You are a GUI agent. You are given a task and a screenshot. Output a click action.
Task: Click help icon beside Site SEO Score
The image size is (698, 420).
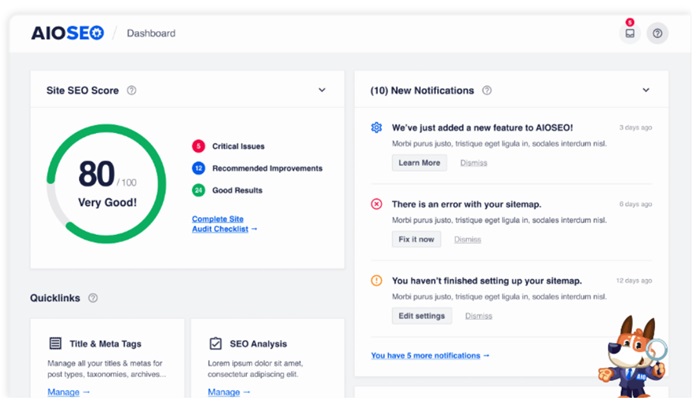click(x=131, y=90)
